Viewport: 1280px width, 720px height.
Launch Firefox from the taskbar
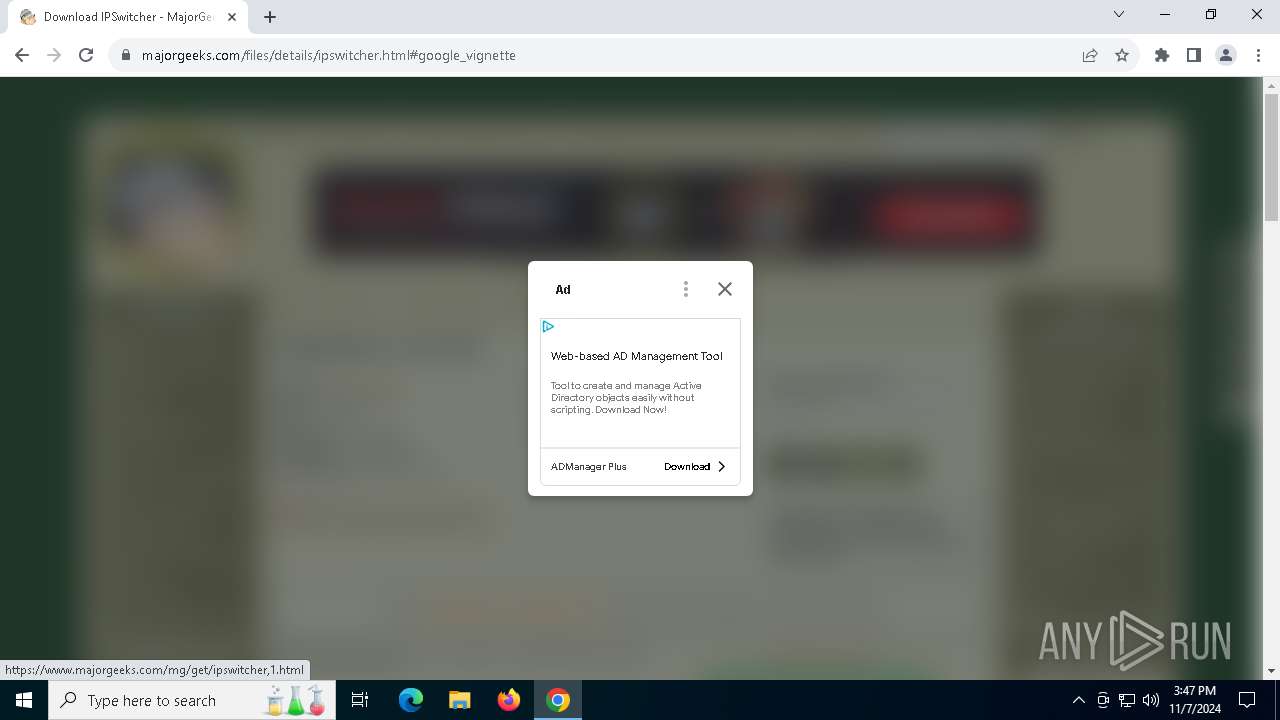tap(508, 700)
